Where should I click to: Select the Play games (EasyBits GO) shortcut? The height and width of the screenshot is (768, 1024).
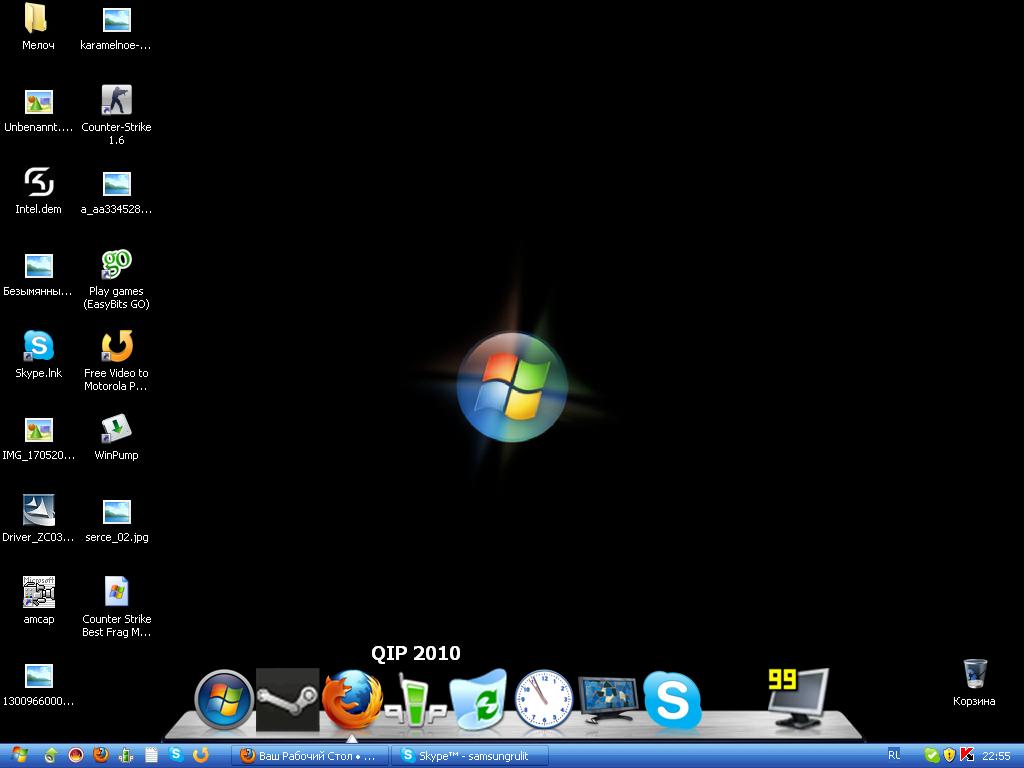[116, 280]
